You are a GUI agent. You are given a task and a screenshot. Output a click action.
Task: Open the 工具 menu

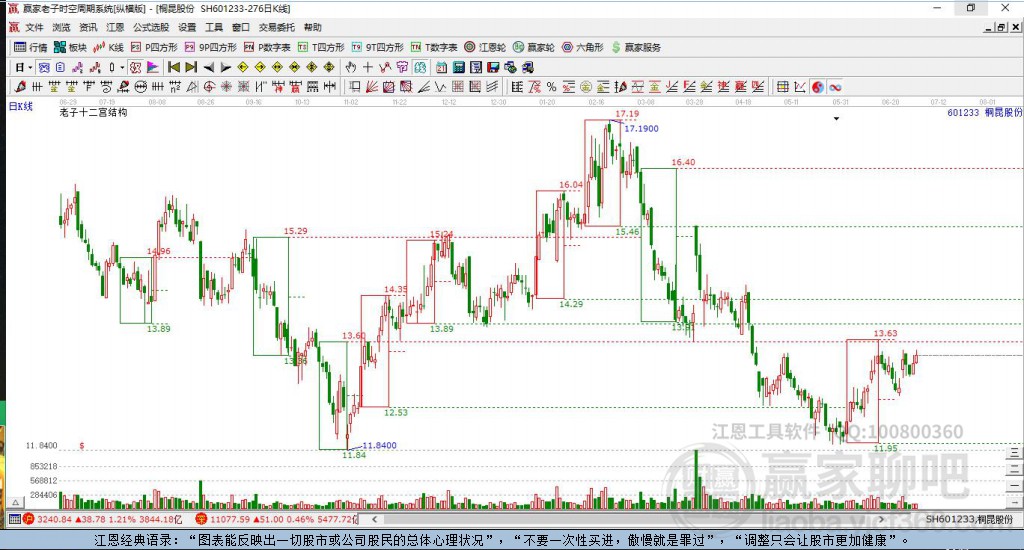pyautogui.click(x=214, y=27)
